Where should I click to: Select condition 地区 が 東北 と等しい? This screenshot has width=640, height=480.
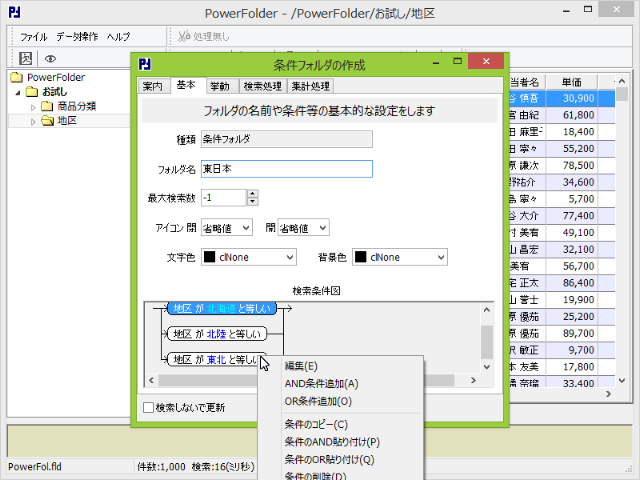(x=217, y=359)
